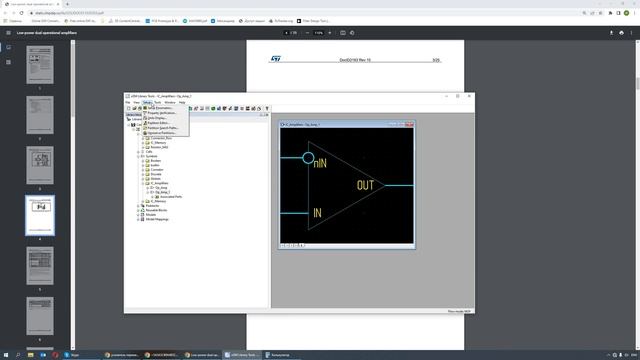This screenshot has width=640, height=360.
Task: Expand the Models tree node
Action: (138, 215)
